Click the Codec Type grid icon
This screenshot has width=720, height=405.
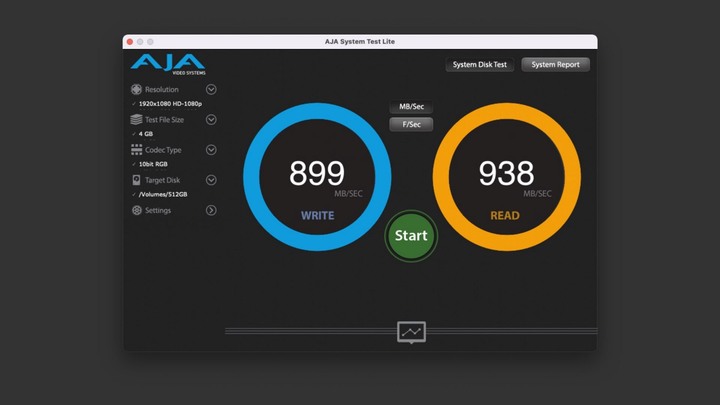pyautogui.click(x=136, y=150)
